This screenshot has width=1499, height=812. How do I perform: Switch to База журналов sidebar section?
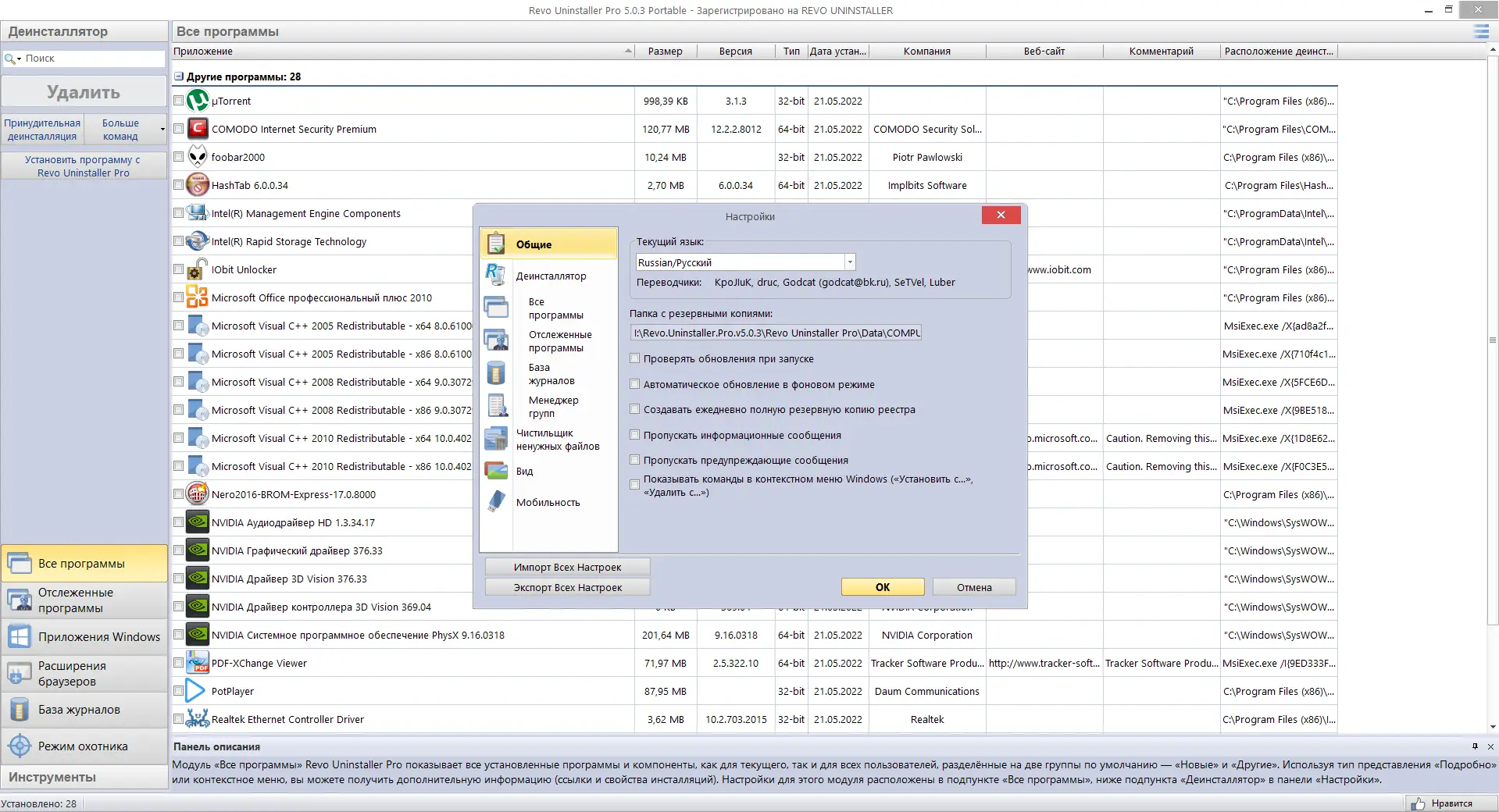point(84,710)
